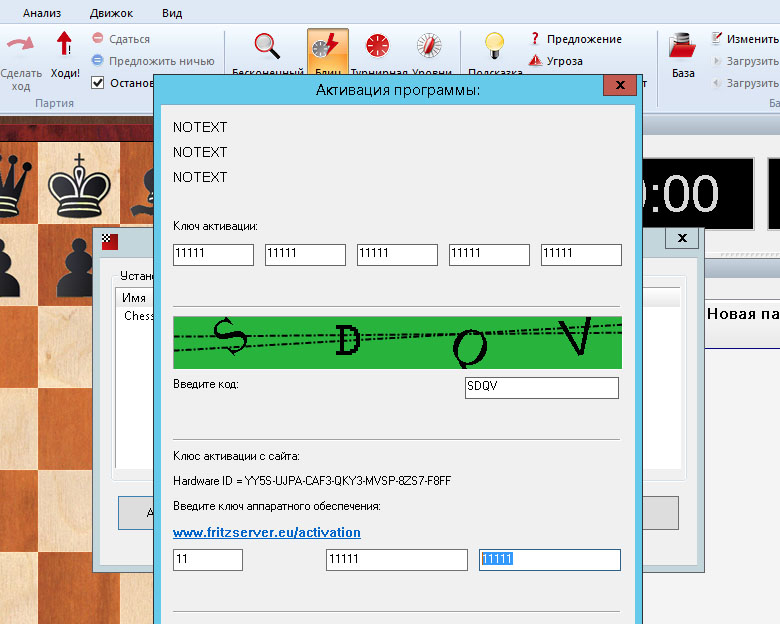
Task: Click the chess clock display
Action: (x=697, y=194)
